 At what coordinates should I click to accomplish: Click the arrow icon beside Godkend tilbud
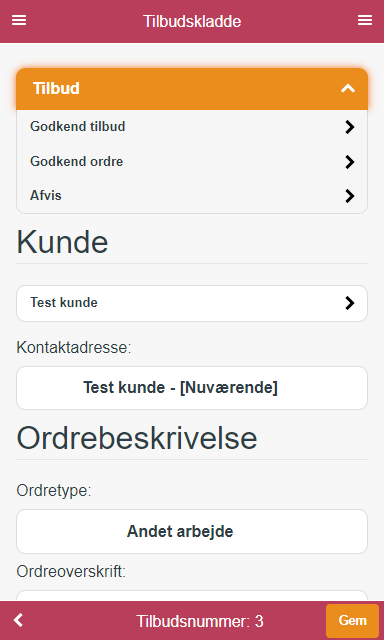(x=349, y=127)
